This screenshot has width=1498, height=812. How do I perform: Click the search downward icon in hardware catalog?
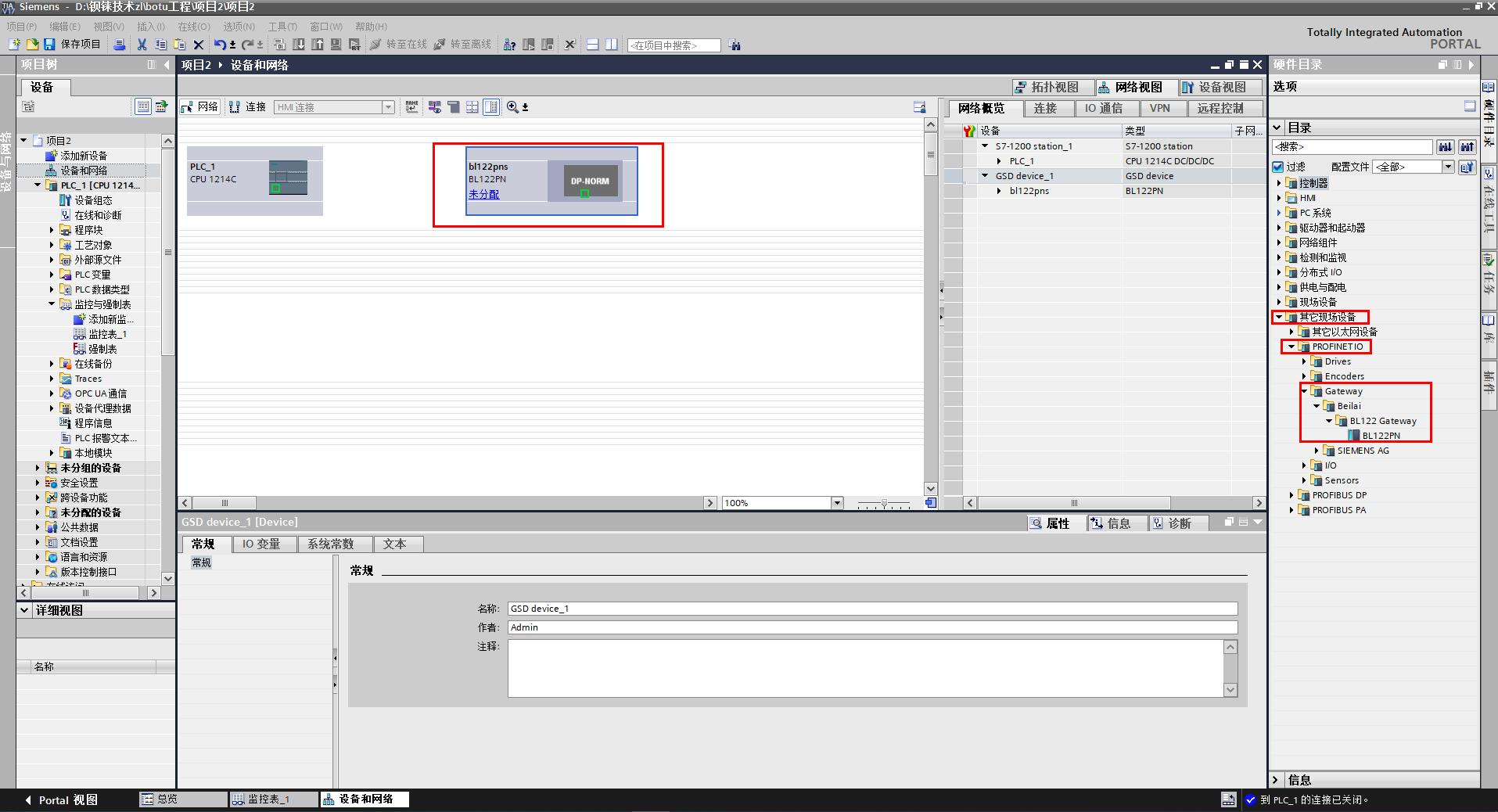pyautogui.click(x=1445, y=146)
